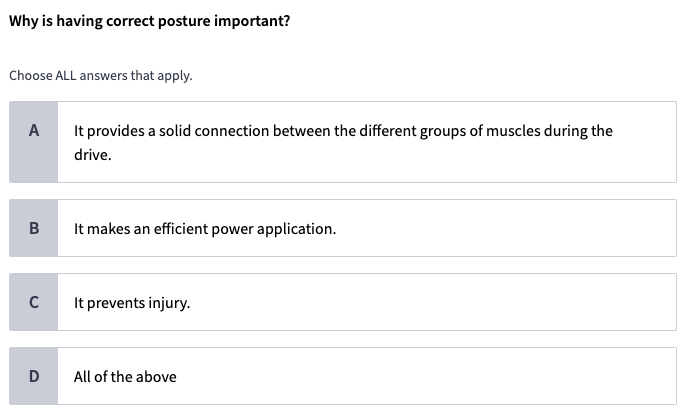Choose the answer about a solid connection between muscles
This screenshot has width=680, height=410.
(342, 131)
